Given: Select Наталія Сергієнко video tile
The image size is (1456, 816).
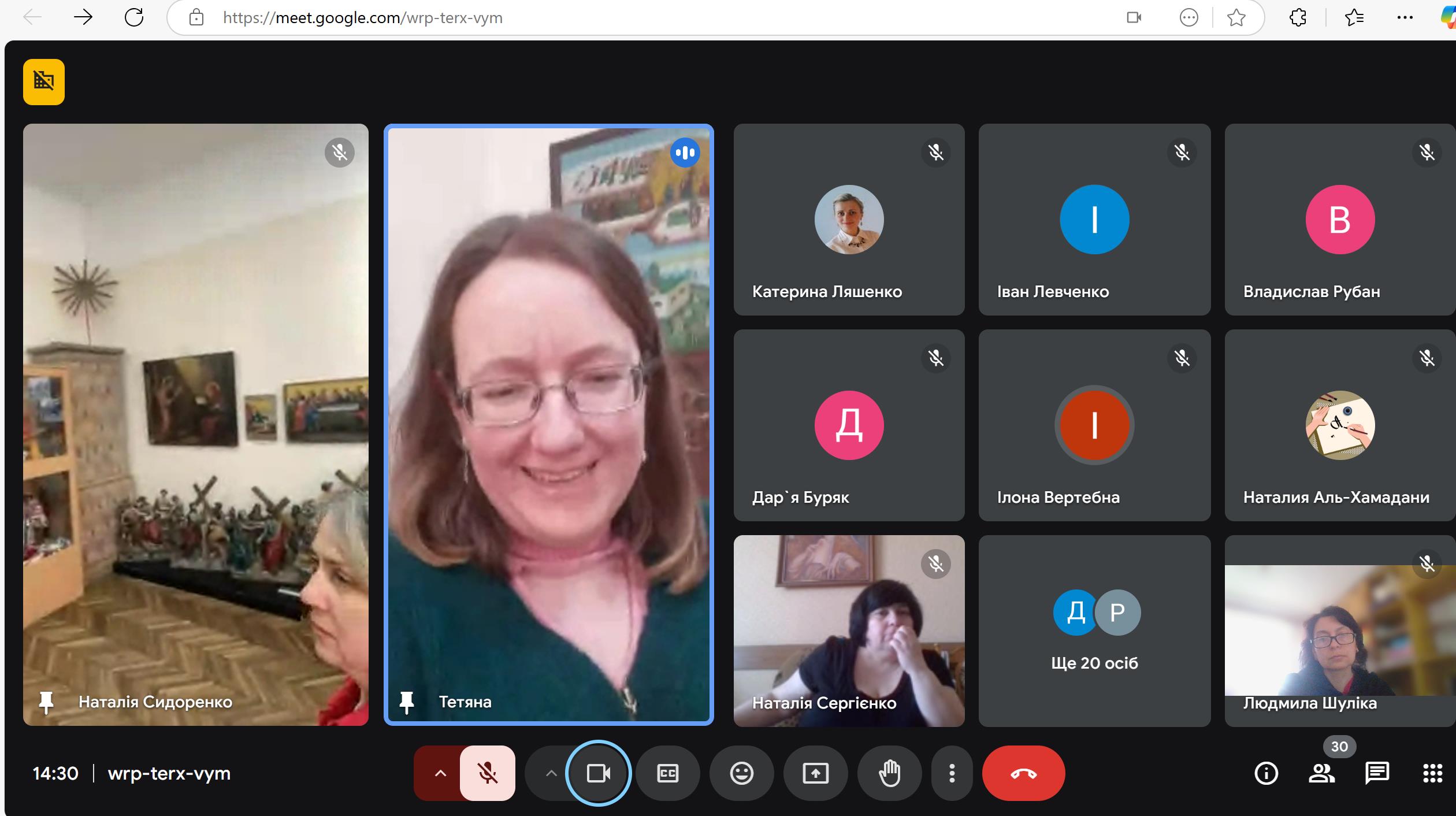Looking at the screenshot, I should 849,630.
